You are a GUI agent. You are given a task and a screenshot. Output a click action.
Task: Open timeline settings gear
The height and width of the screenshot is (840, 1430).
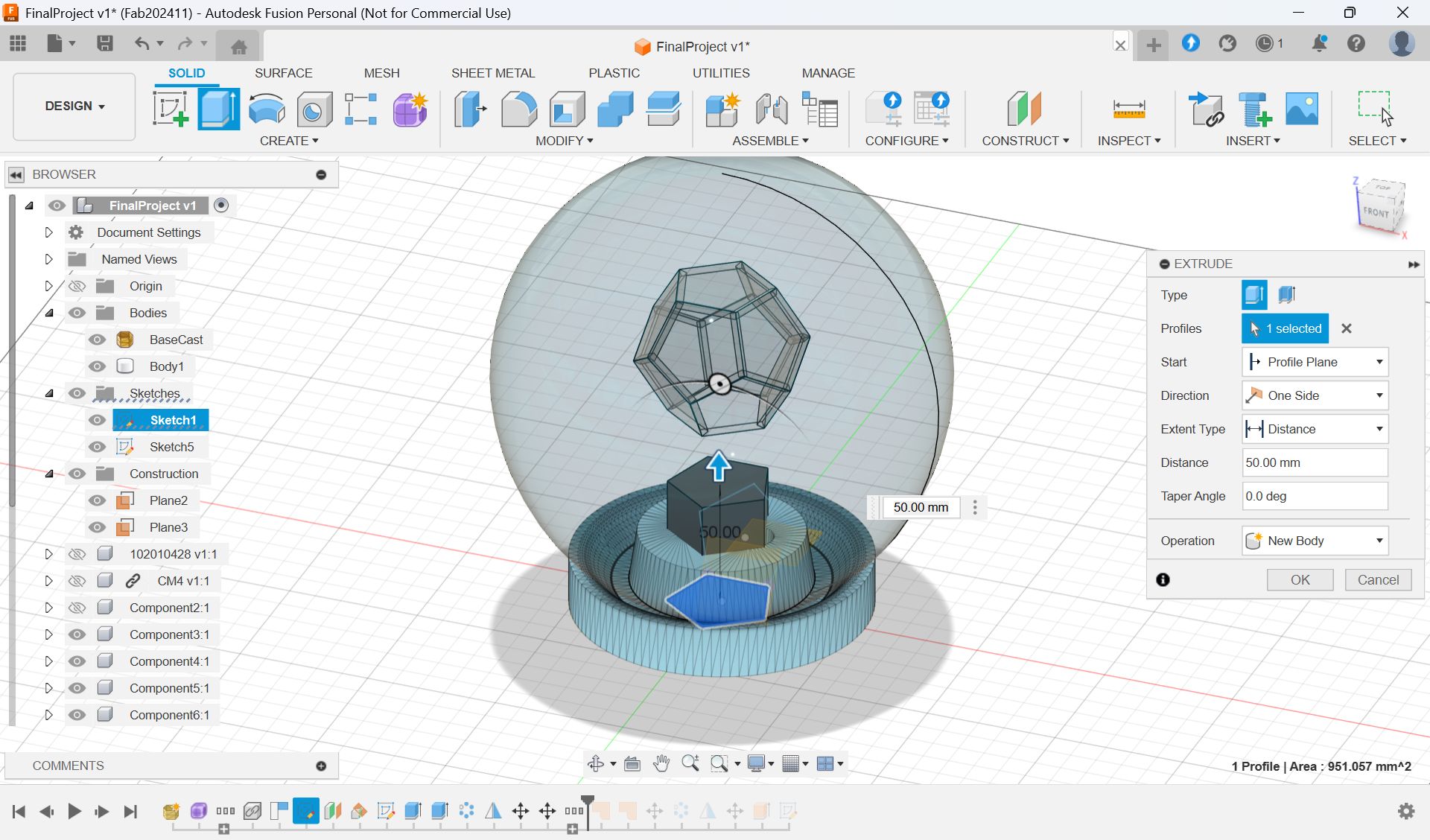(x=1406, y=811)
